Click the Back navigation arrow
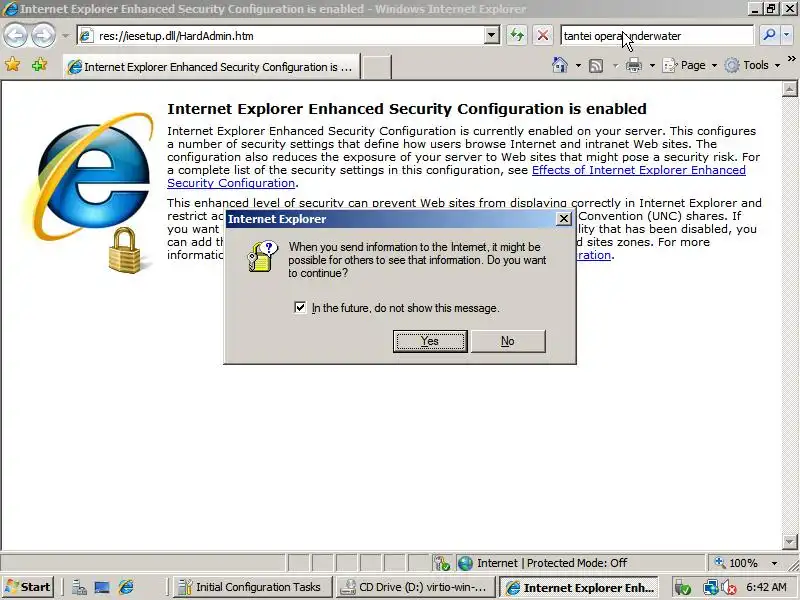 [x=16, y=35]
